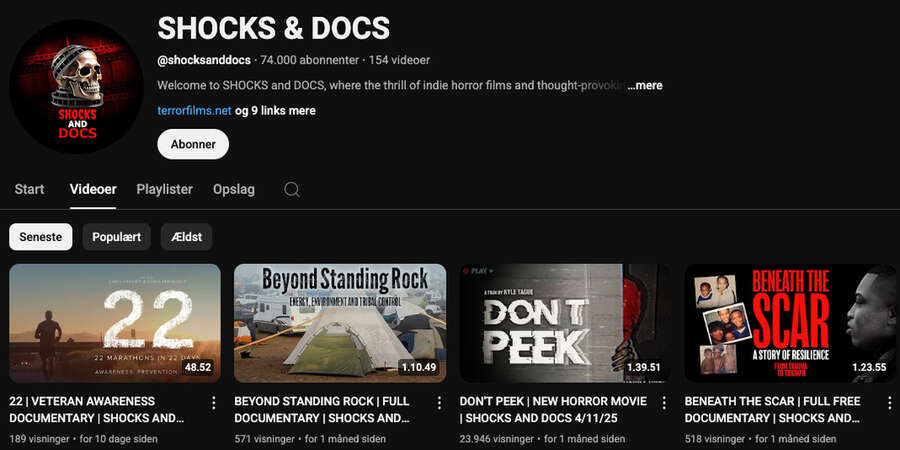900x450 pixels.
Task: Open the terrorfilms.net link
Action: click(x=195, y=111)
